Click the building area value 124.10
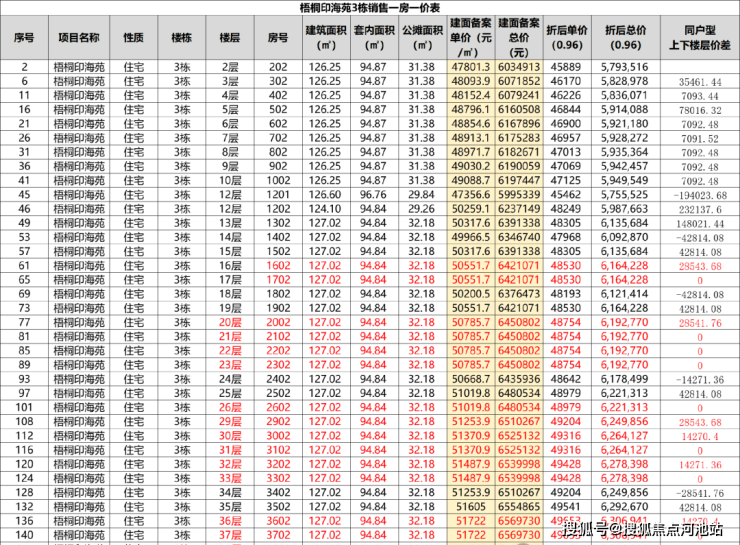740x545 pixels. pyautogui.click(x=325, y=210)
